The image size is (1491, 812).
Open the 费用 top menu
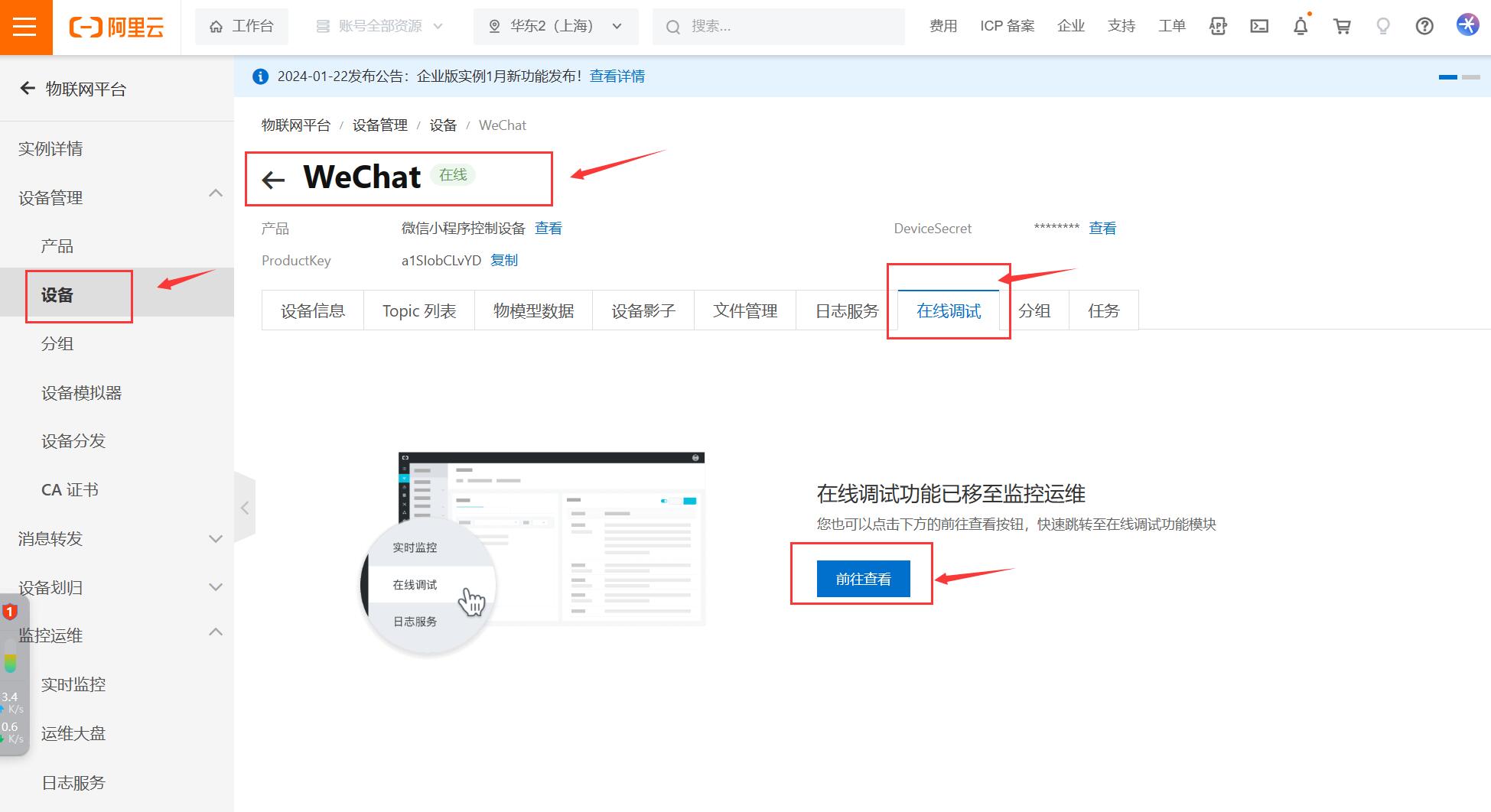[943, 27]
